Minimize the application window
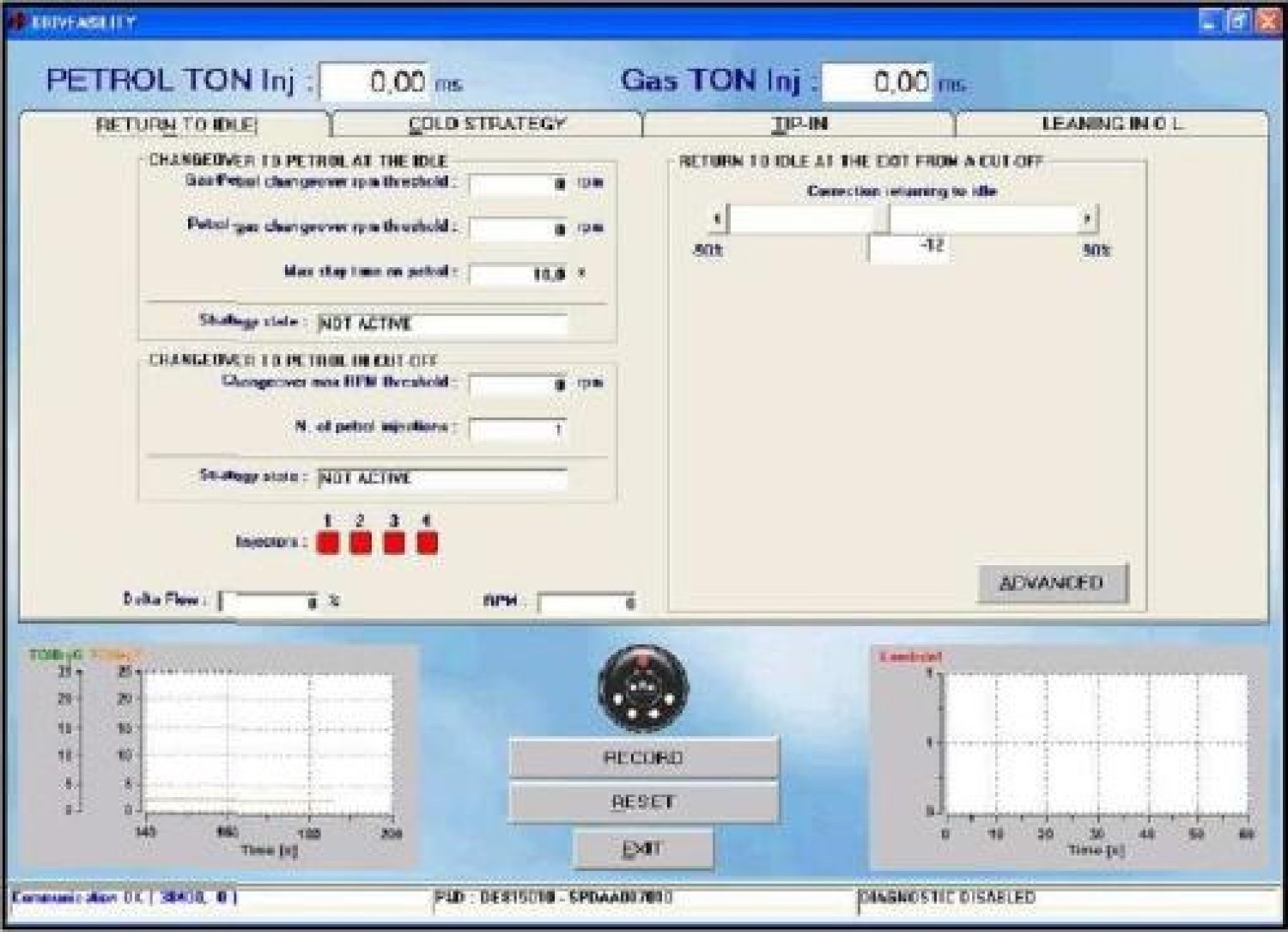 point(1209,21)
